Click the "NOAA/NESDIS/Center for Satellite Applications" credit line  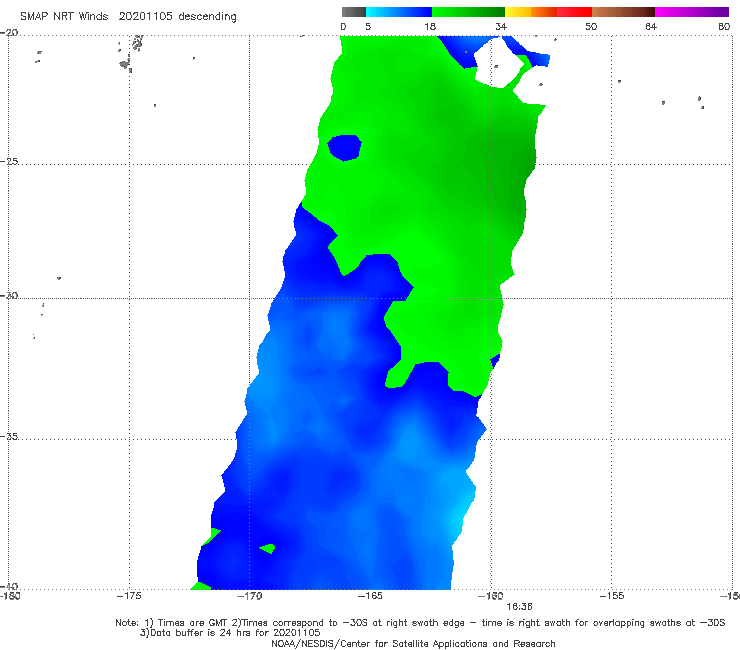tap(413, 644)
